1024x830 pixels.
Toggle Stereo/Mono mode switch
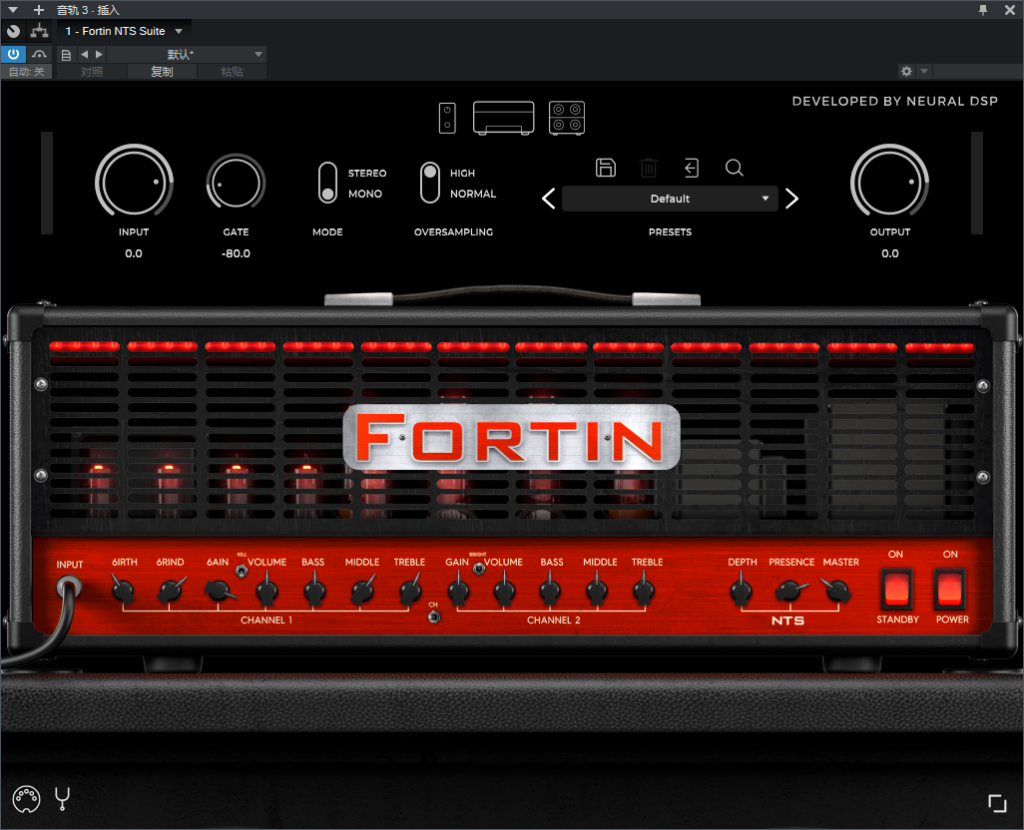click(x=327, y=183)
